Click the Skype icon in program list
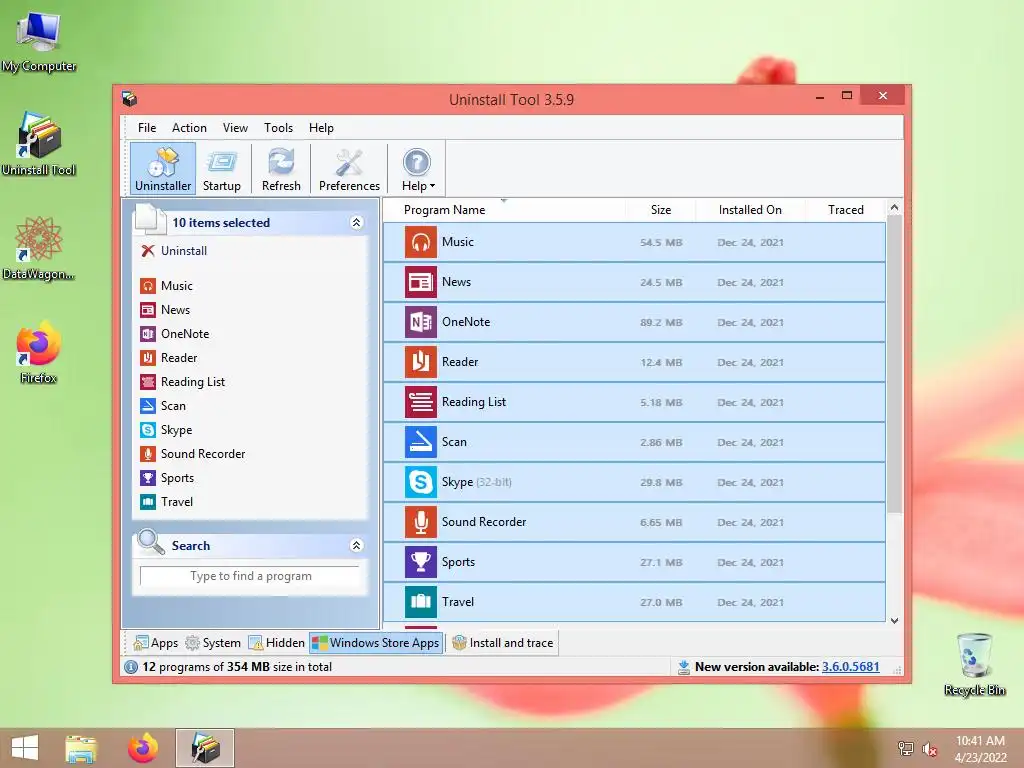This screenshot has height=768, width=1024. [x=421, y=482]
